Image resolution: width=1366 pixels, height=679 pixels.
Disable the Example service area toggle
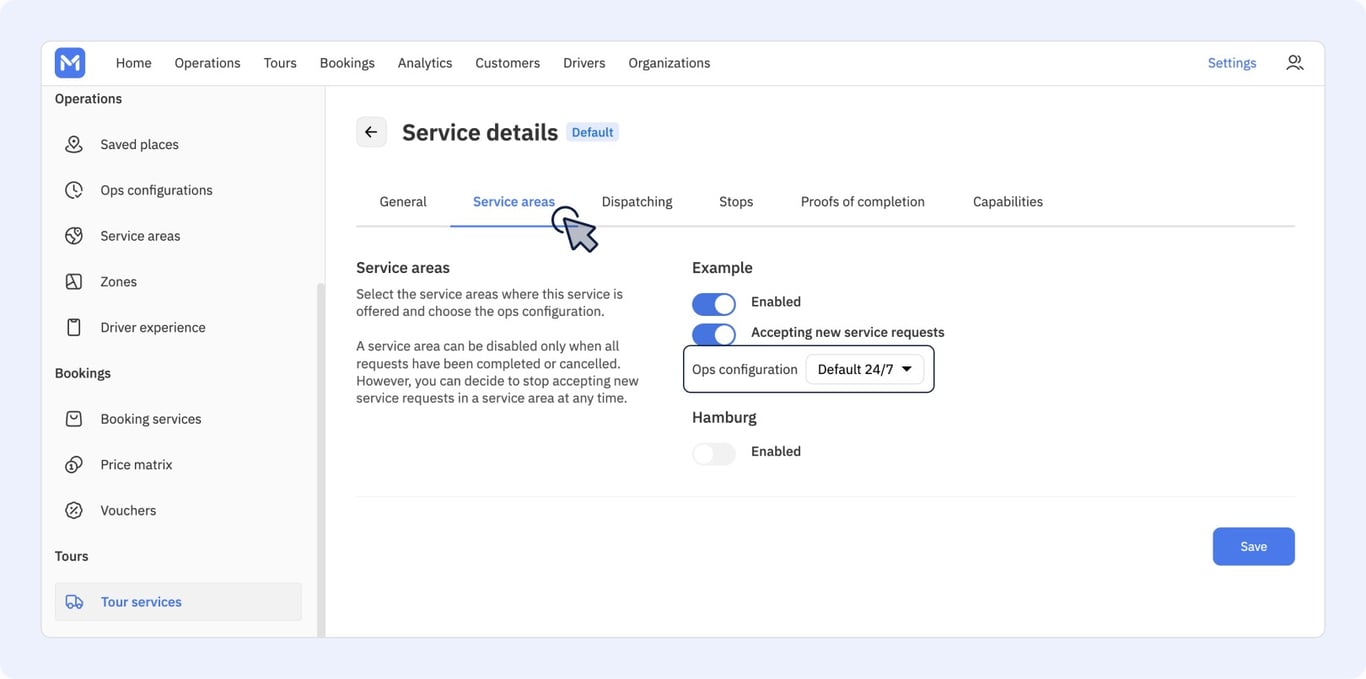pyautogui.click(x=714, y=303)
